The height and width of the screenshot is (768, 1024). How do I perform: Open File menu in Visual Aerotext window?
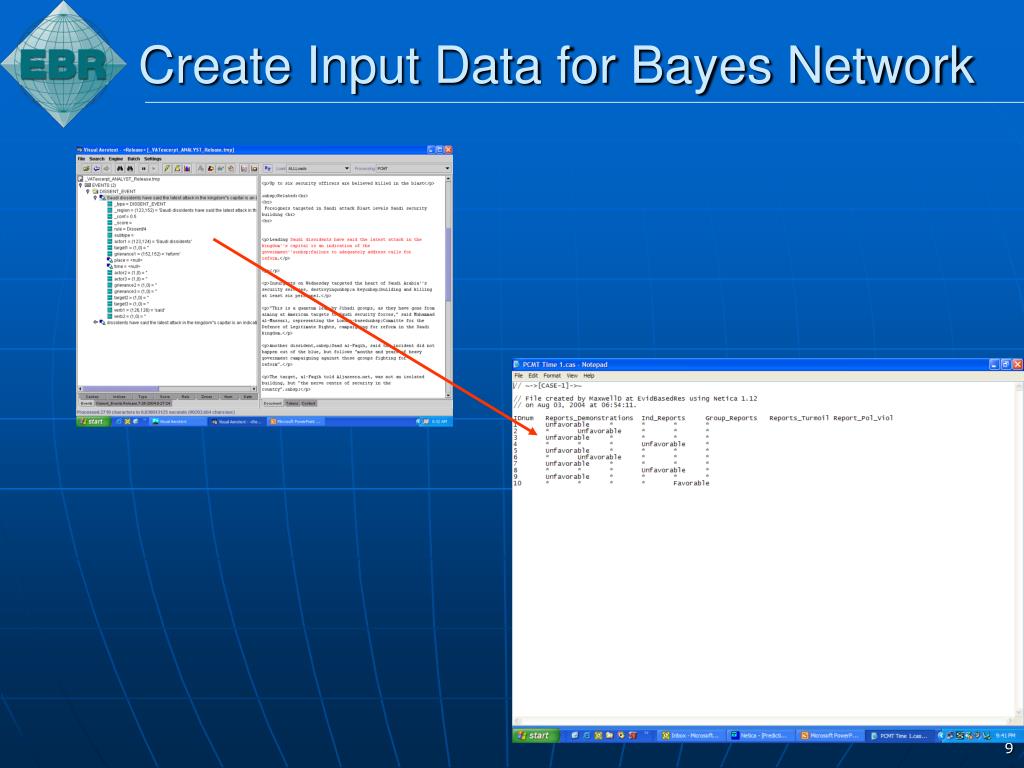point(81,159)
